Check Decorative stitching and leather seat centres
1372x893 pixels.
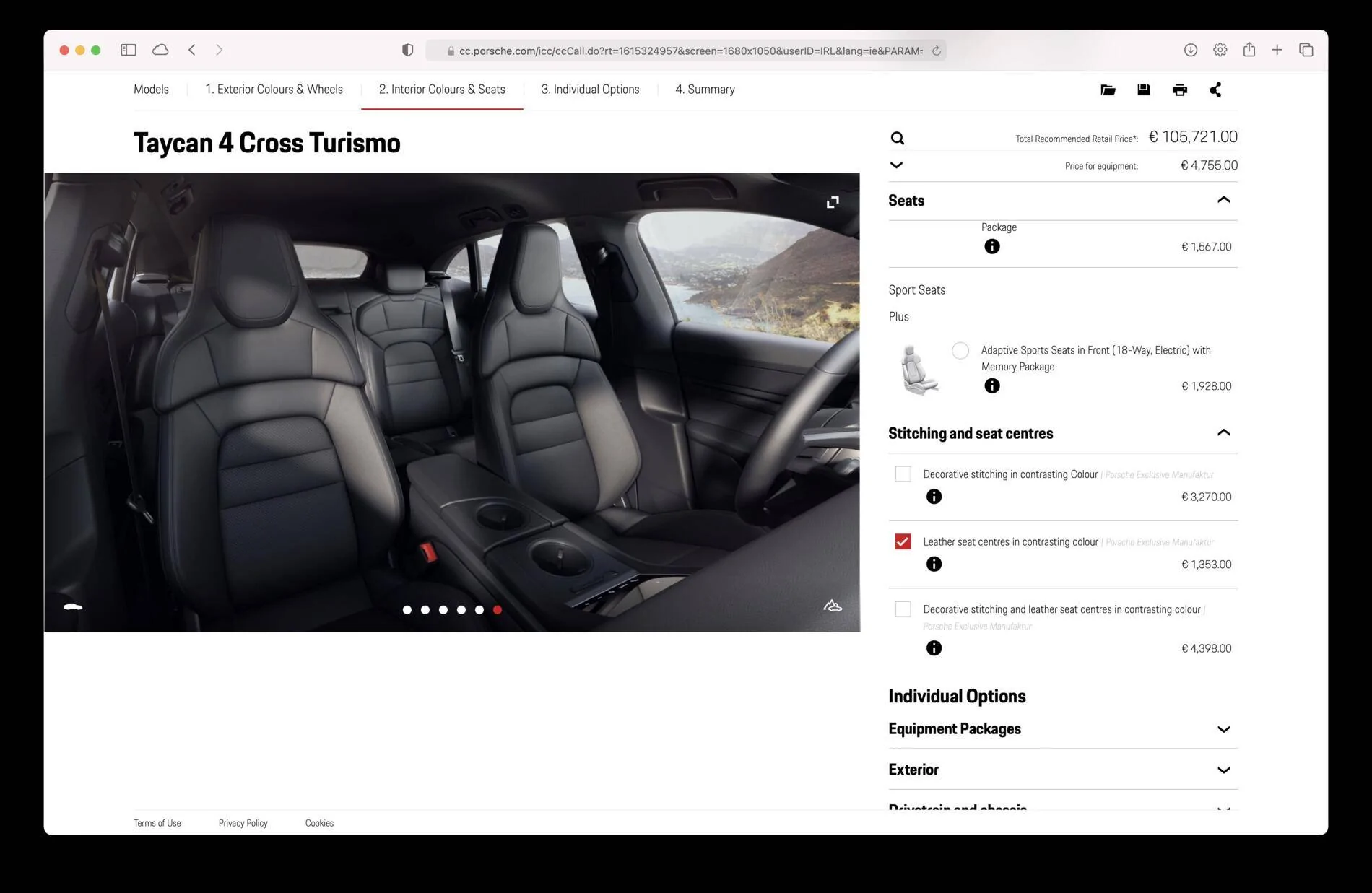click(x=903, y=609)
